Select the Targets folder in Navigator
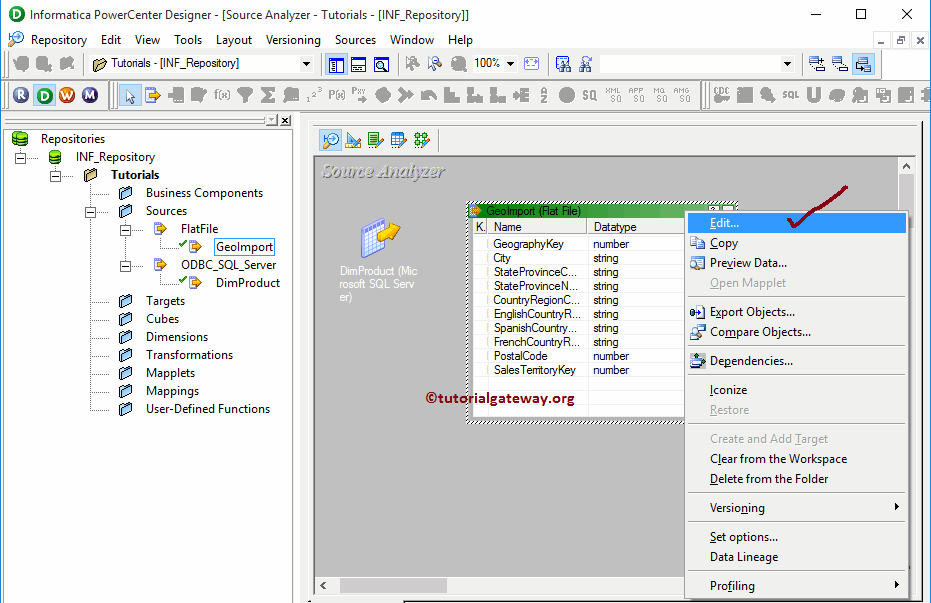 pyautogui.click(x=165, y=301)
